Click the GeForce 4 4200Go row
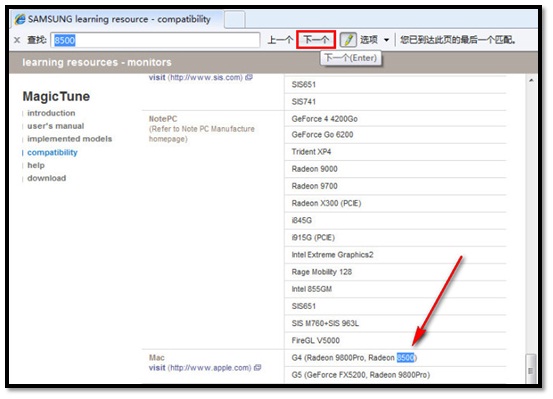The width and height of the screenshot is (553, 399). pyautogui.click(x=395, y=119)
